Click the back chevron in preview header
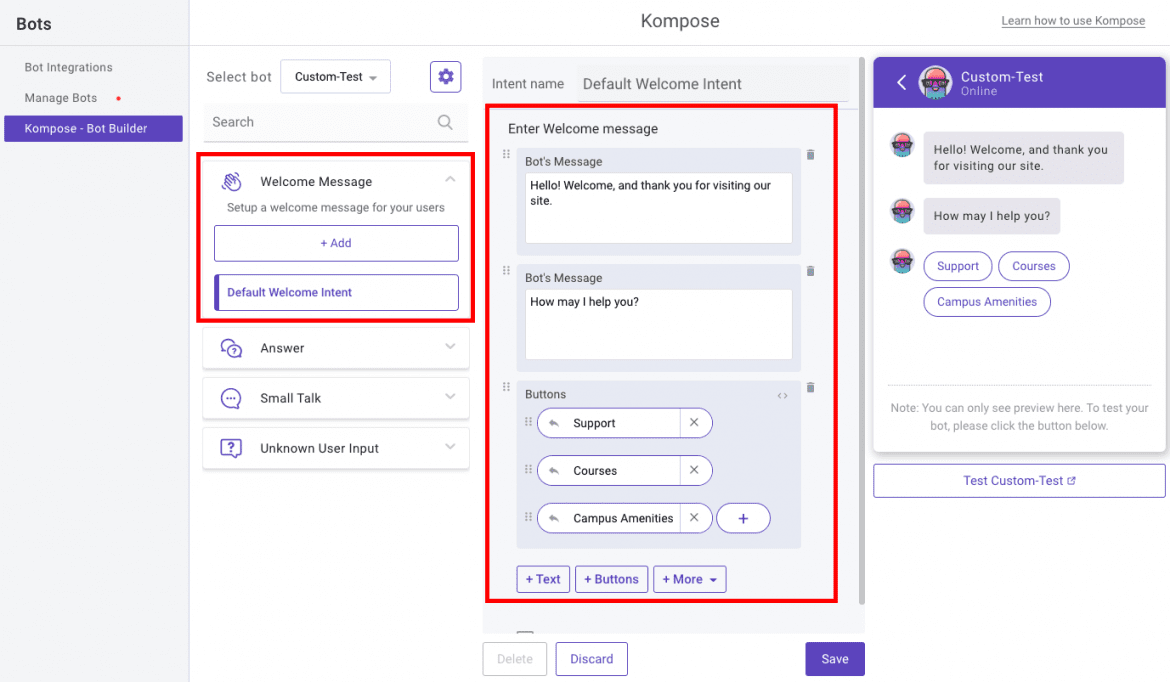 coord(901,81)
